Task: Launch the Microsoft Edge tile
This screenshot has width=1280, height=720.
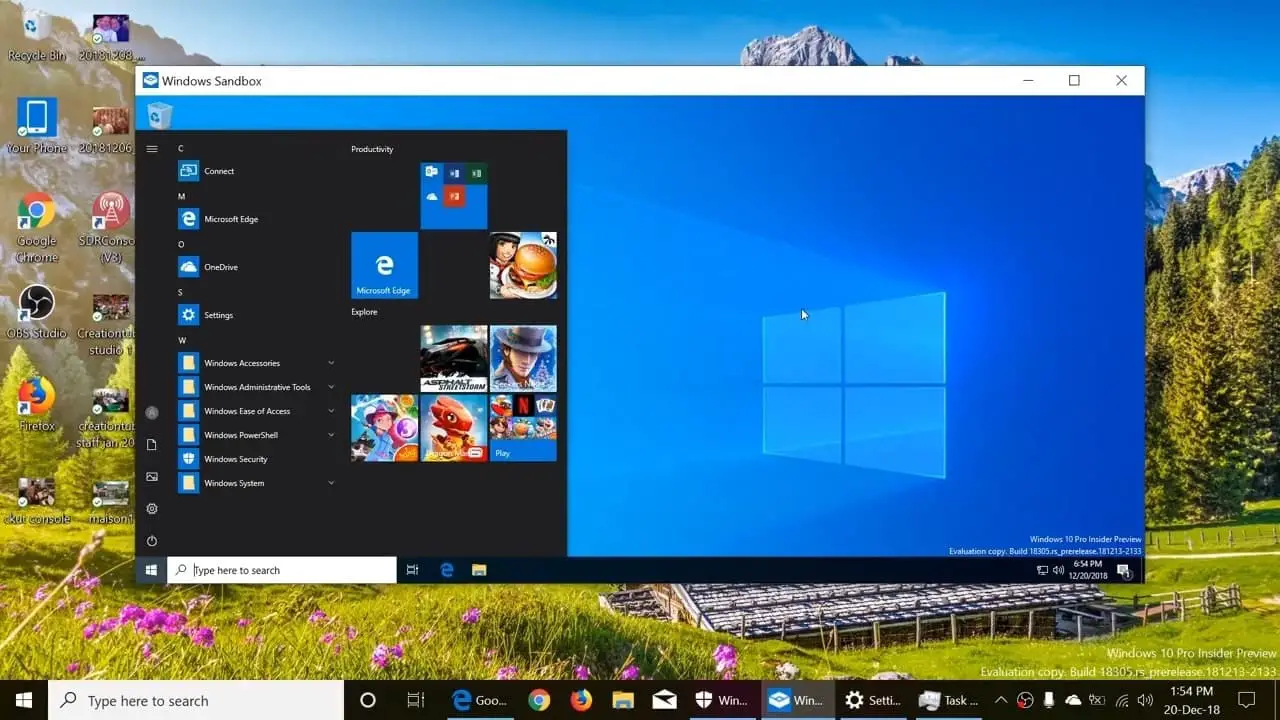Action: 384,265
